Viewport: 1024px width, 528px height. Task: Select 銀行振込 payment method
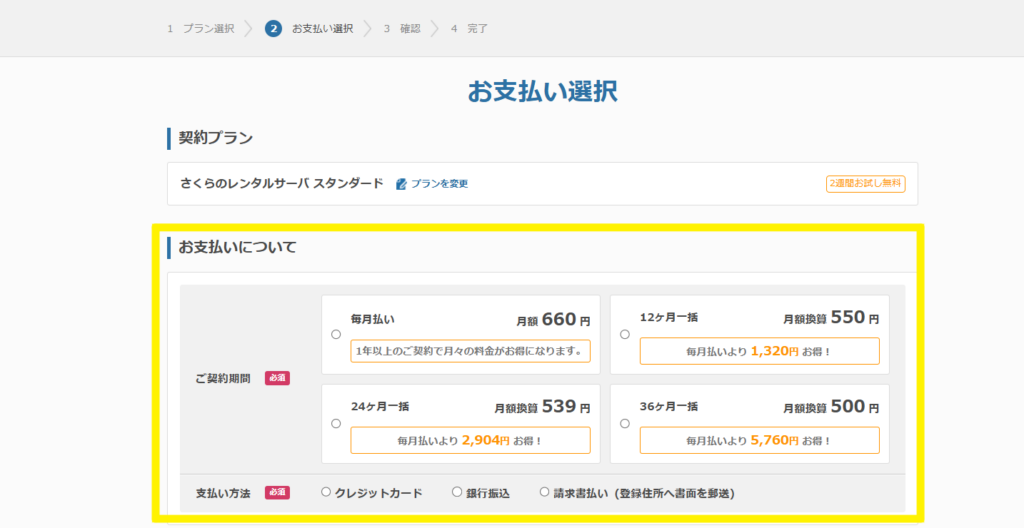pyautogui.click(x=457, y=492)
